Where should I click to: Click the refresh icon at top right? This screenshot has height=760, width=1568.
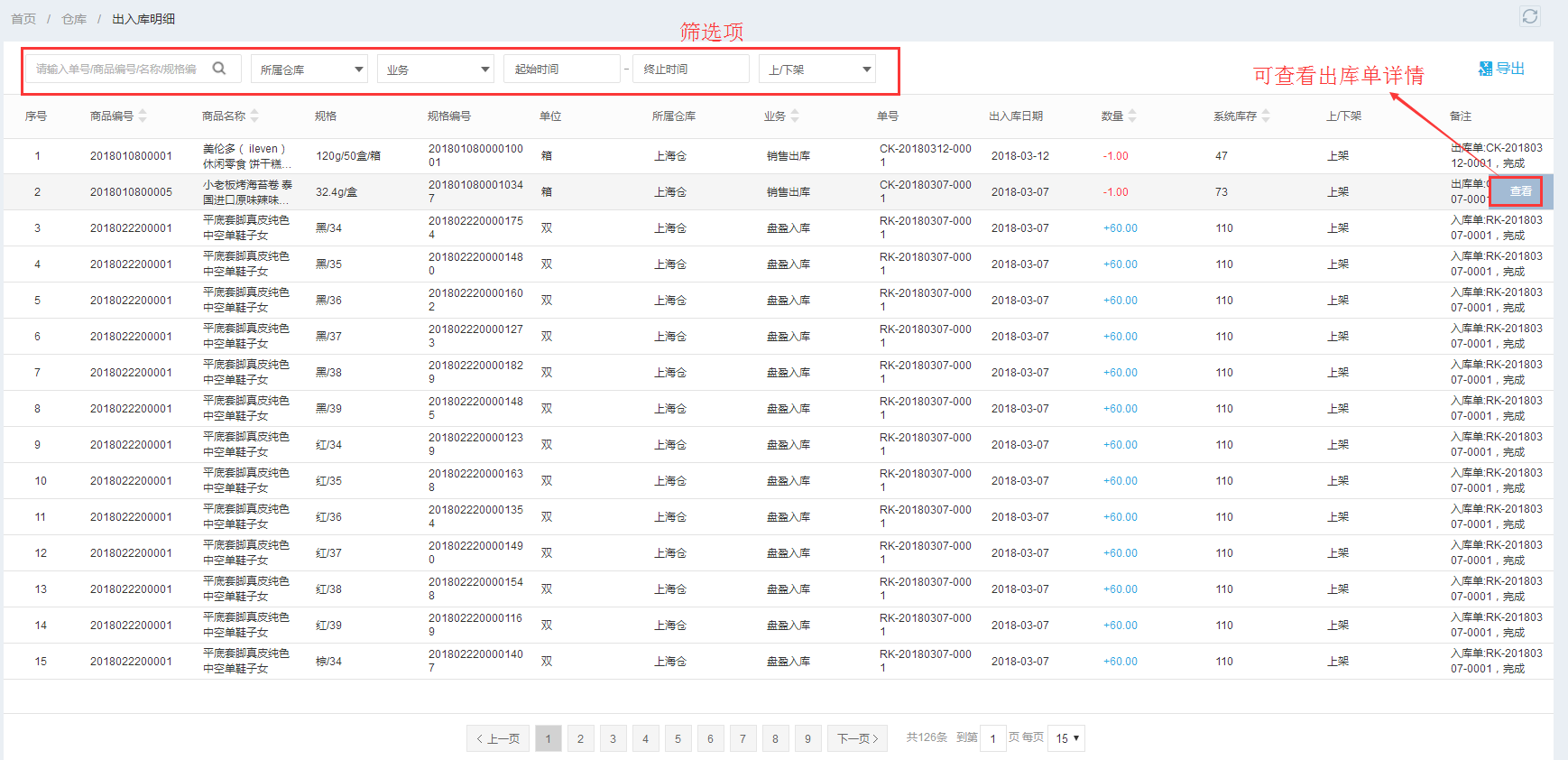point(1529,16)
